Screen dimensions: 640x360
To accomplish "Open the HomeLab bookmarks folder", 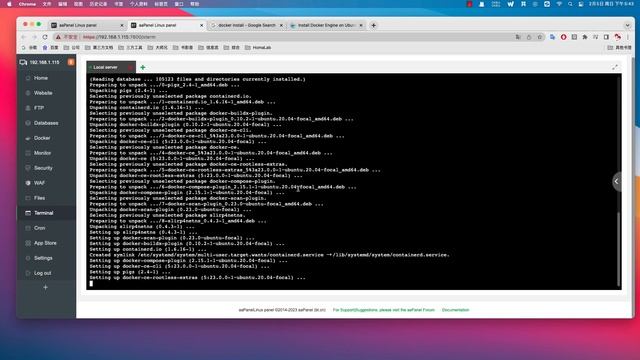I will click(x=258, y=48).
